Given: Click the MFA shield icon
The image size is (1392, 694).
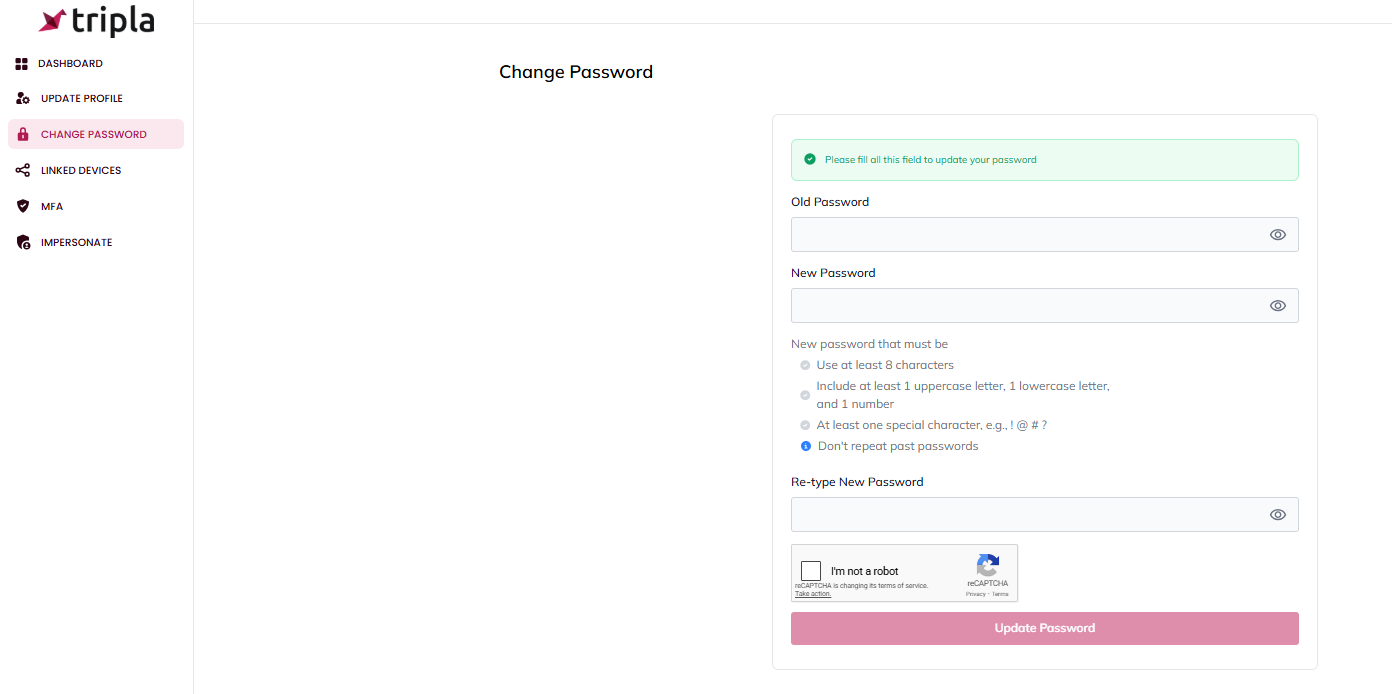Looking at the screenshot, I should tap(23, 207).
